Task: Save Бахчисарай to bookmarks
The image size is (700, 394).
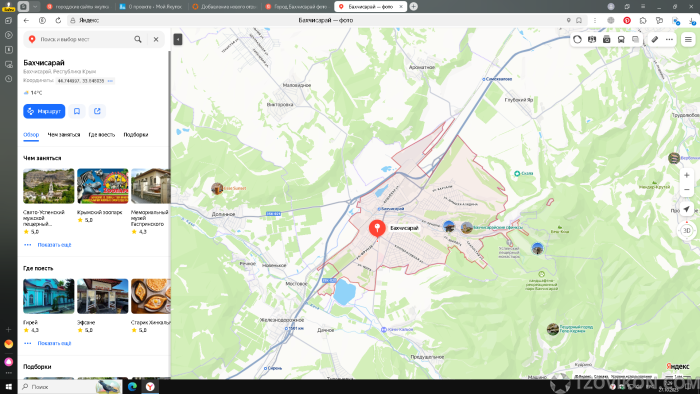Action: pyautogui.click(x=77, y=111)
